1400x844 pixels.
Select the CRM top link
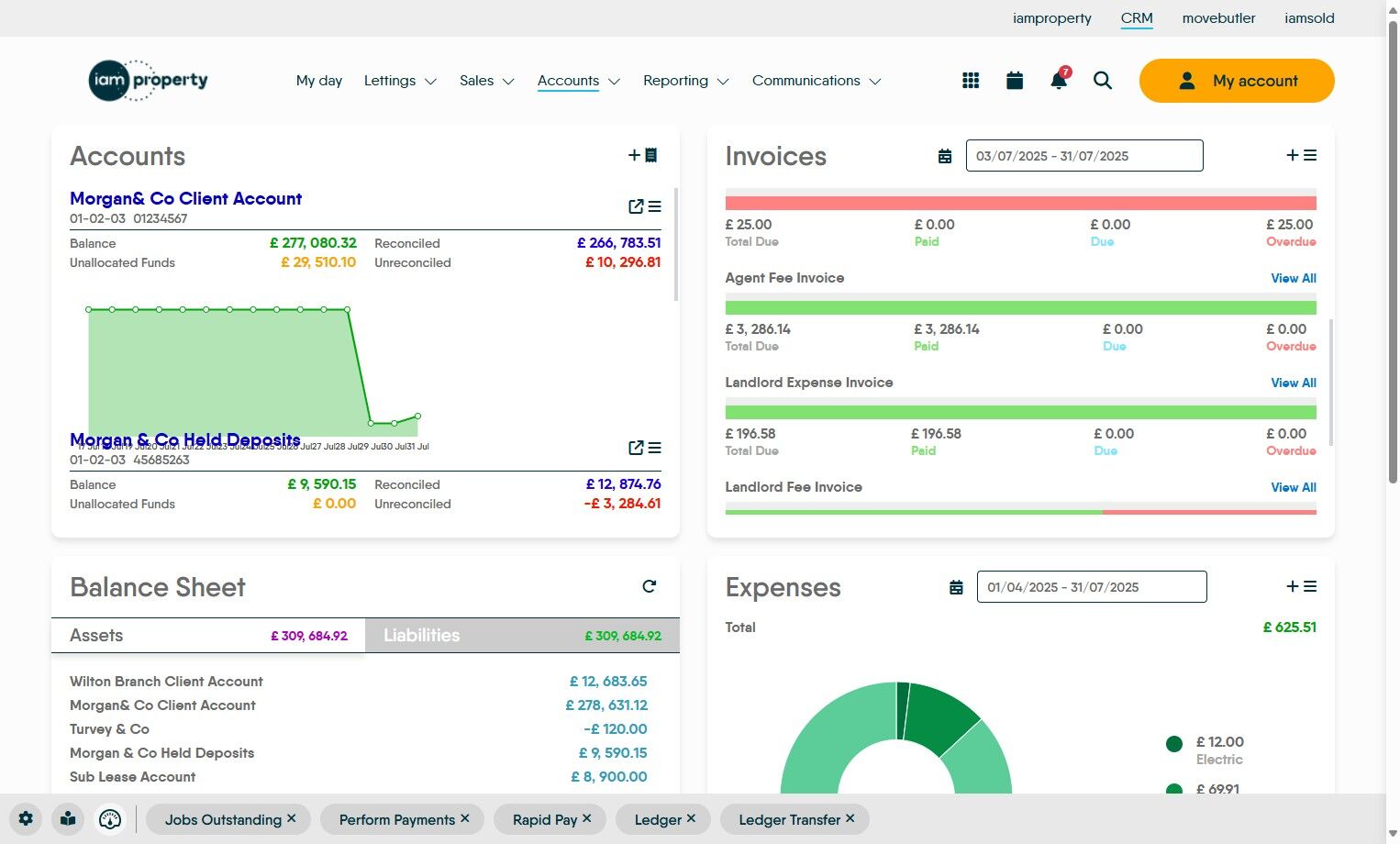click(x=1137, y=18)
